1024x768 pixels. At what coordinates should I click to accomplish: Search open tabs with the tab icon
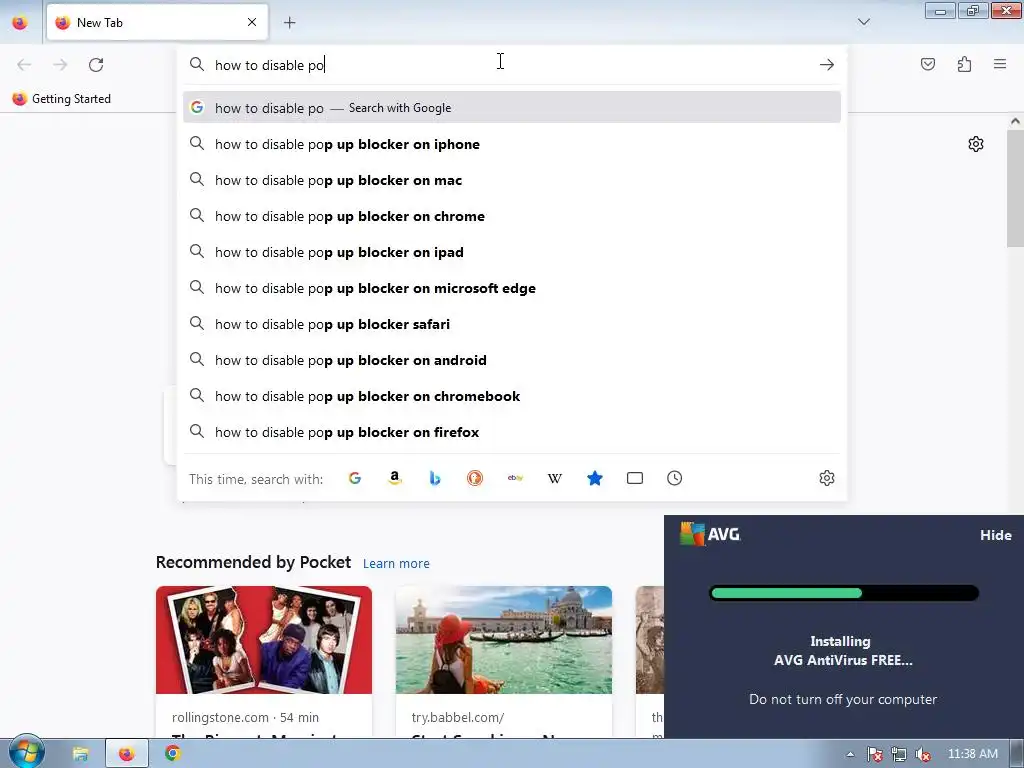pos(635,478)
